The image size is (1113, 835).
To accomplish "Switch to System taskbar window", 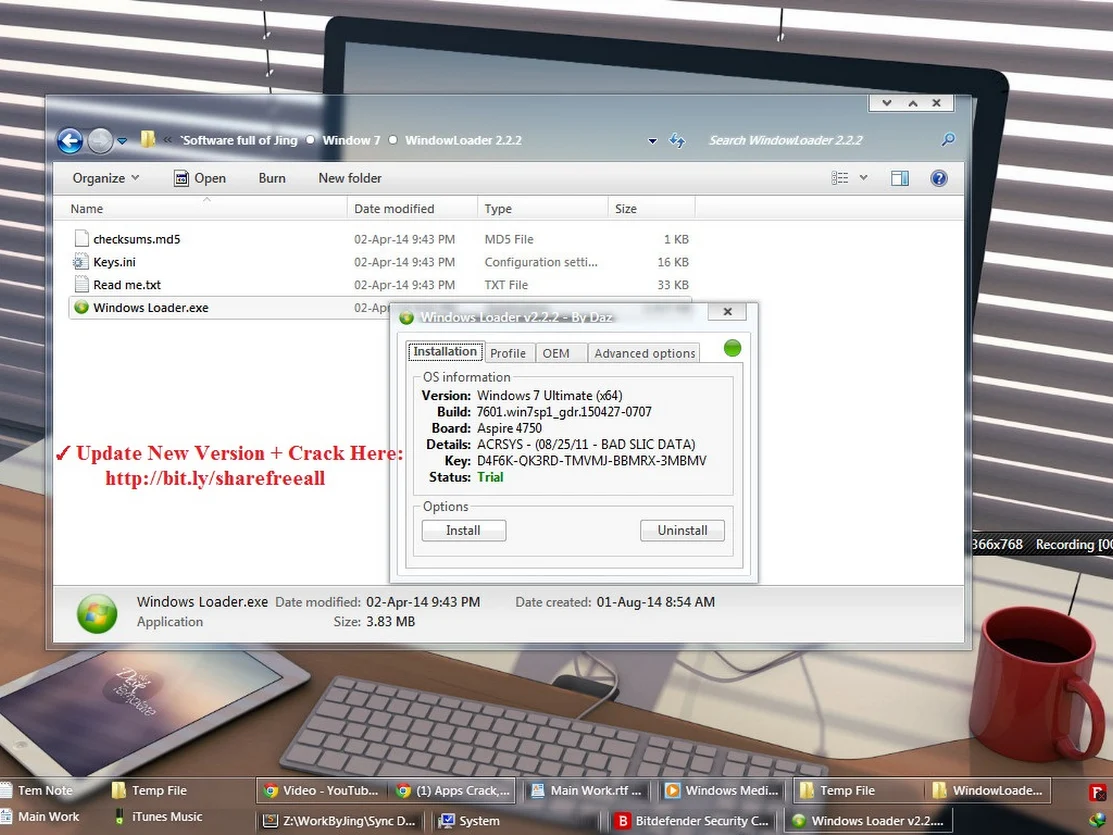I will pyautogui.click(x=517, y=821).
